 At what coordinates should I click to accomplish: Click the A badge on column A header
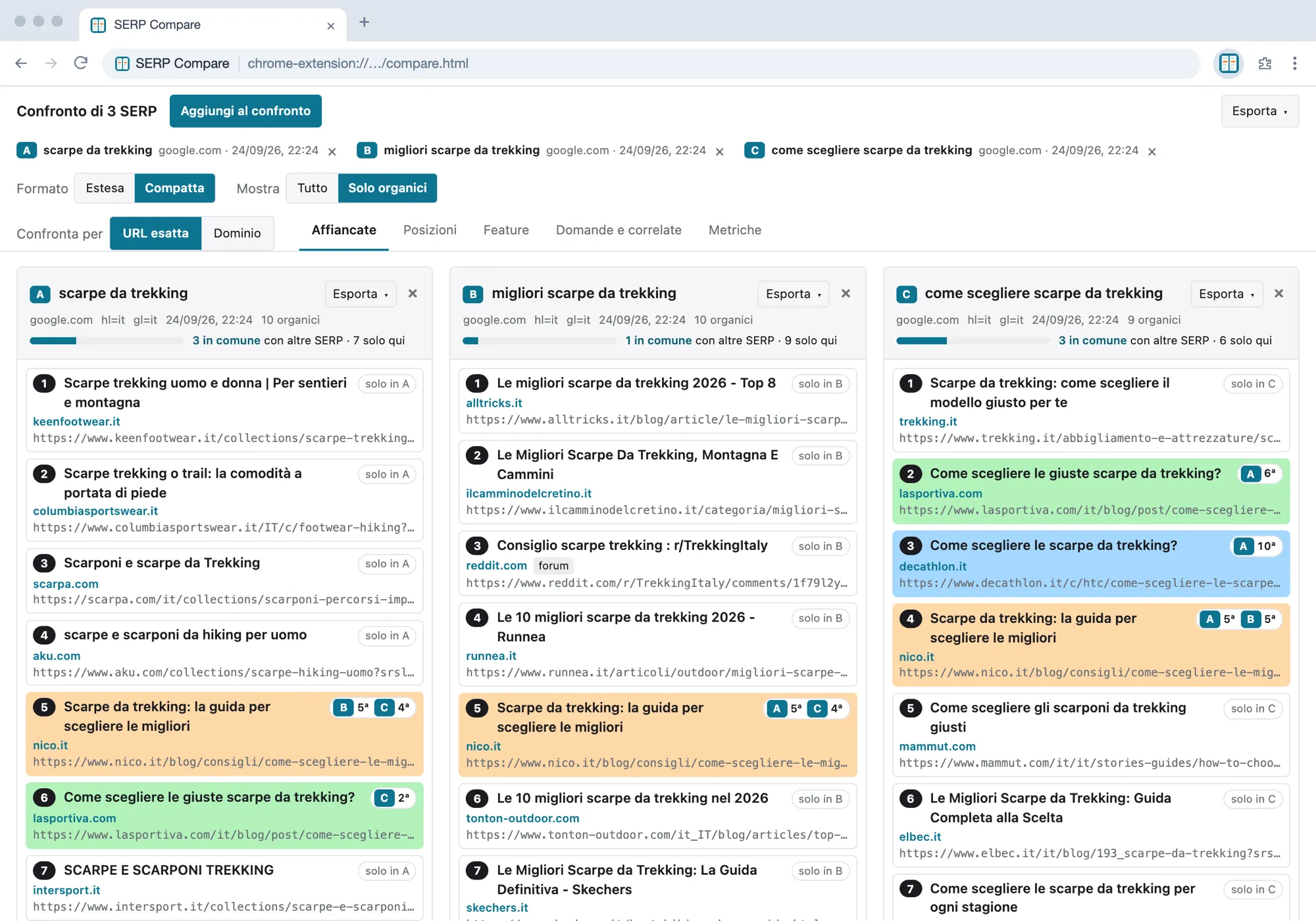(40, 294)
